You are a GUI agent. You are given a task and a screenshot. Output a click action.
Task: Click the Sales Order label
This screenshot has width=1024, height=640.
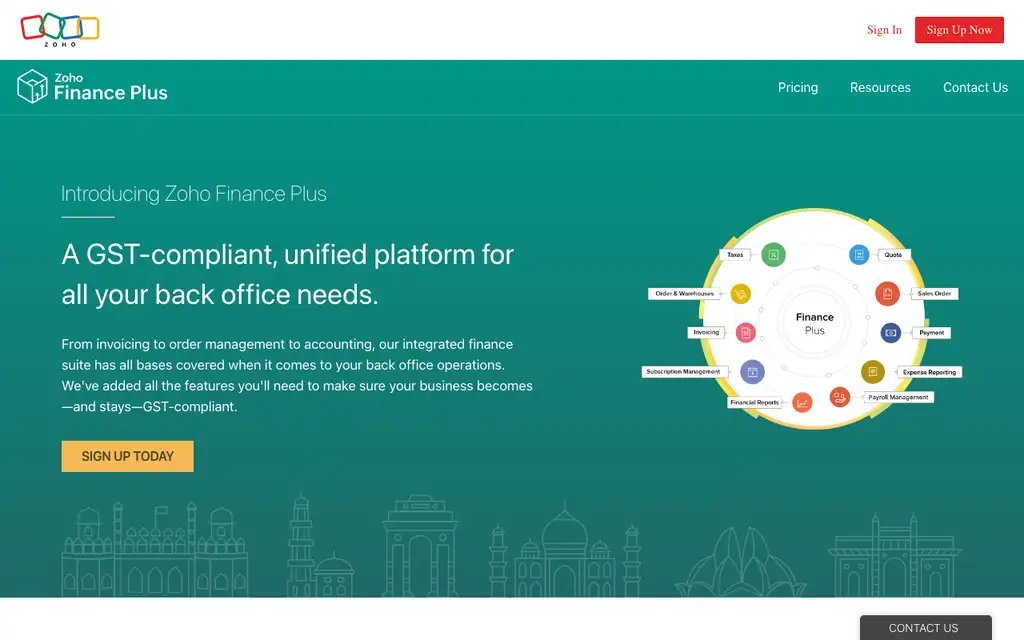(934, 294)
